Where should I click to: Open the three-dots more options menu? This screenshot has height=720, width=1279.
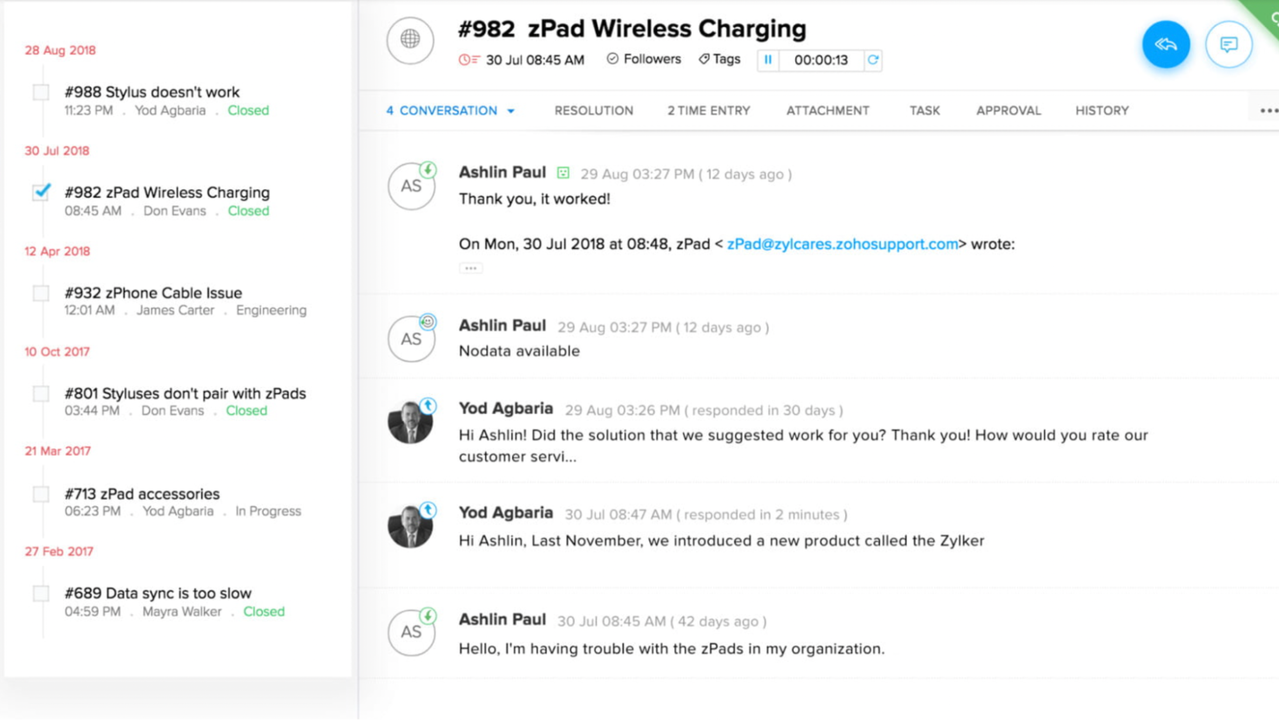tap(1268, 111)
